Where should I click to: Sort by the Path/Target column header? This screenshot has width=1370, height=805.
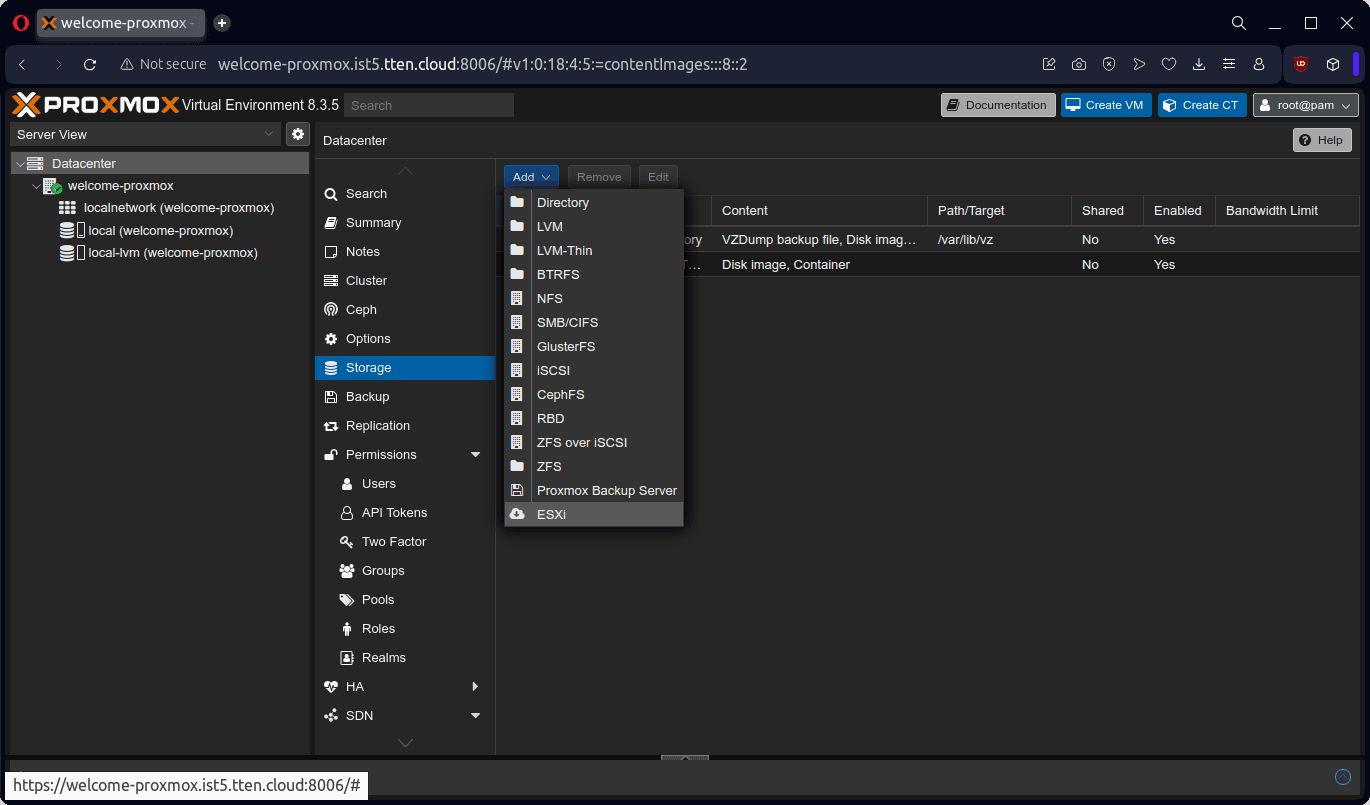click(x=999, y=211)
